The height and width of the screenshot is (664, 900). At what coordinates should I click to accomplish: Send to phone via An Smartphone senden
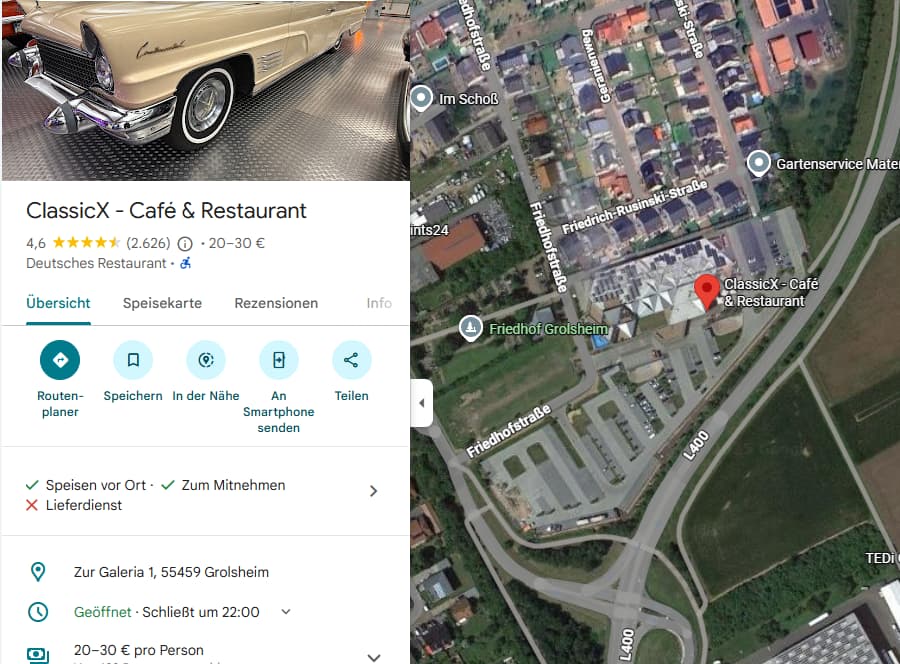(x=279, y=360)
